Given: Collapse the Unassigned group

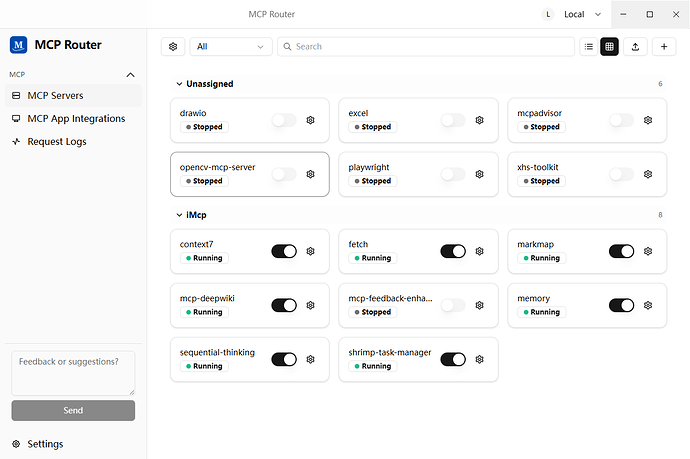Looking at the screenshot, I should (x=179, y=84).
